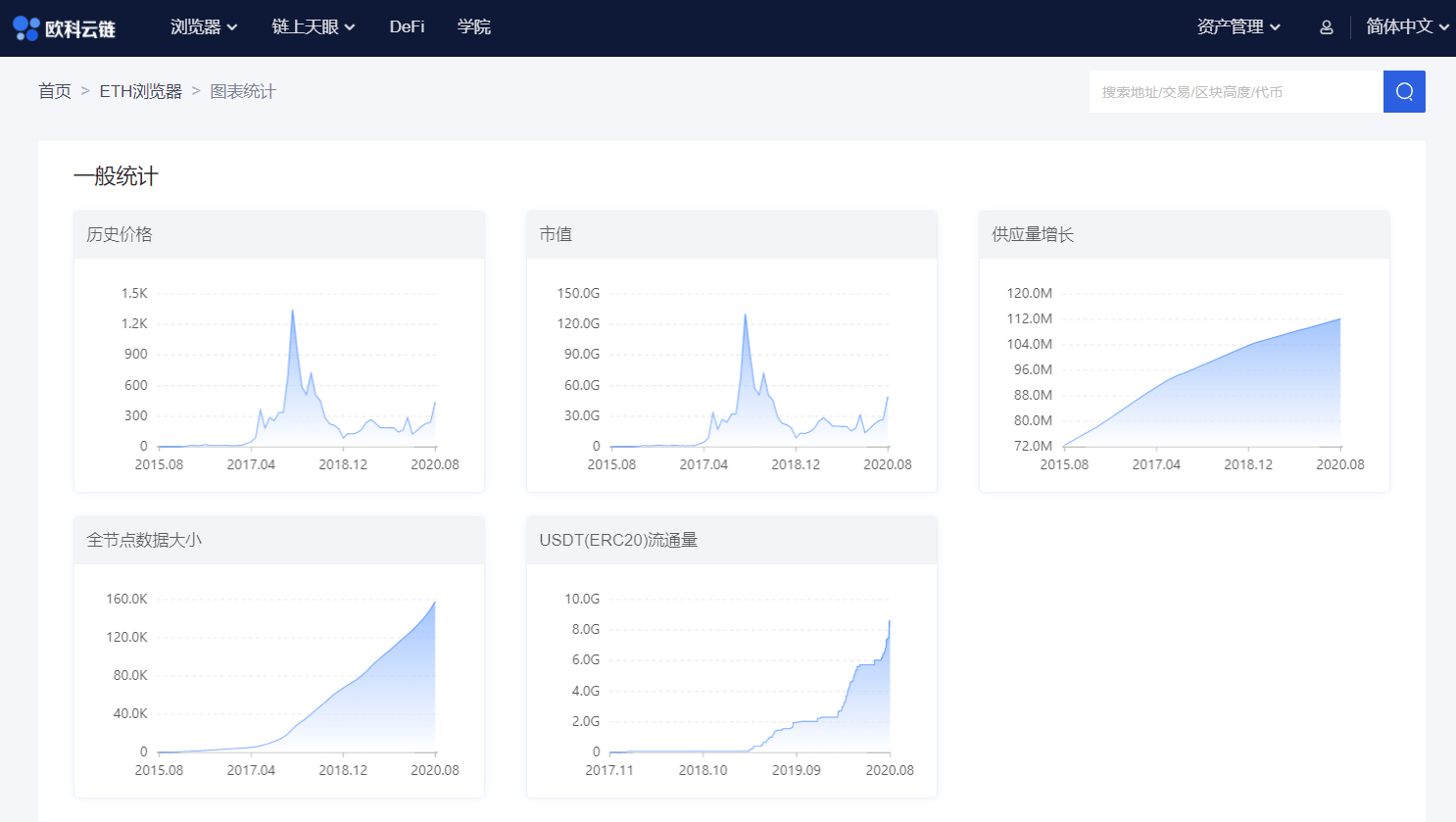Click the user account icon
The image size is (1456, 822).
click(x=1326, y=27)
